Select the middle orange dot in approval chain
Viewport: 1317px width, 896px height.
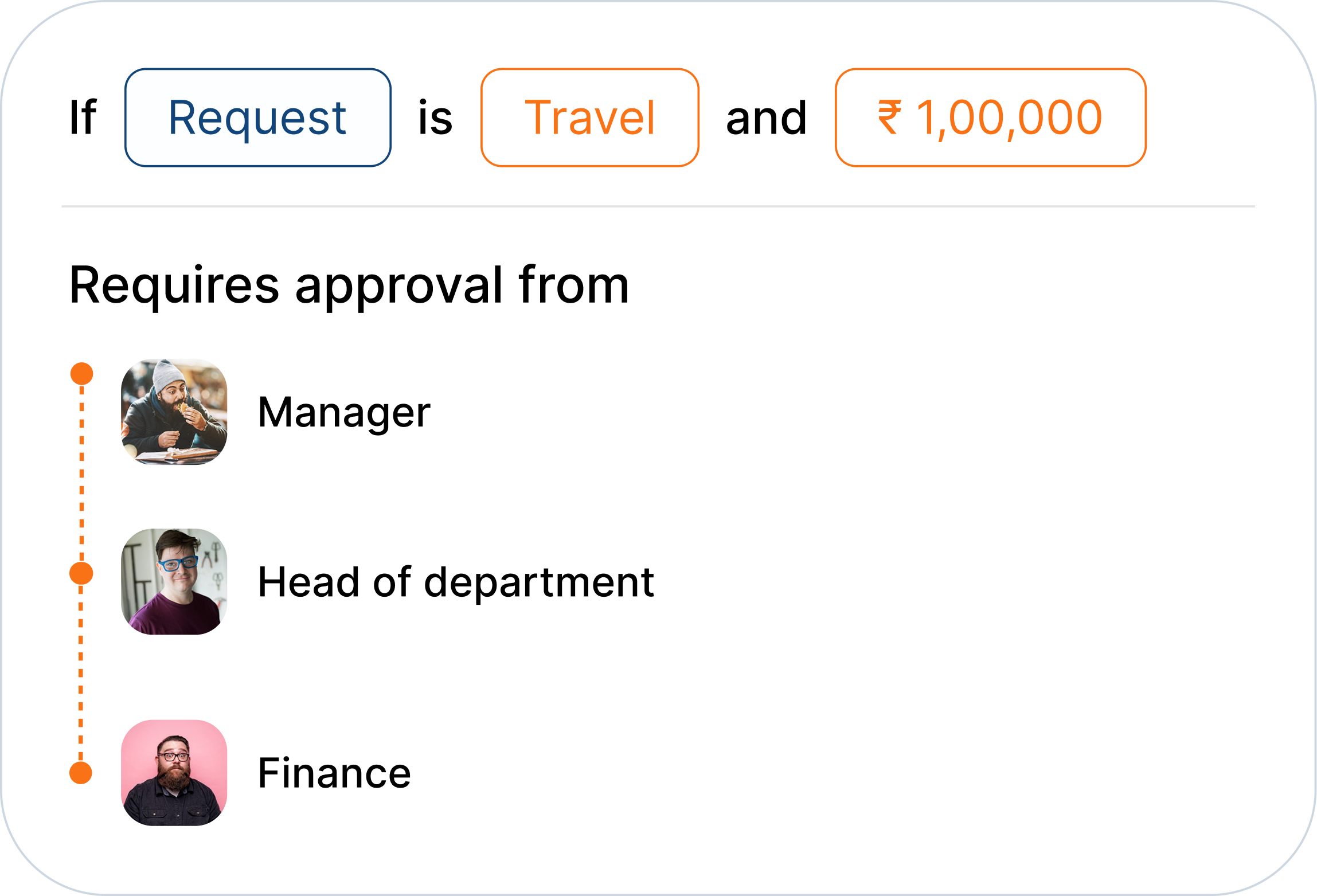tap(80, 573)
